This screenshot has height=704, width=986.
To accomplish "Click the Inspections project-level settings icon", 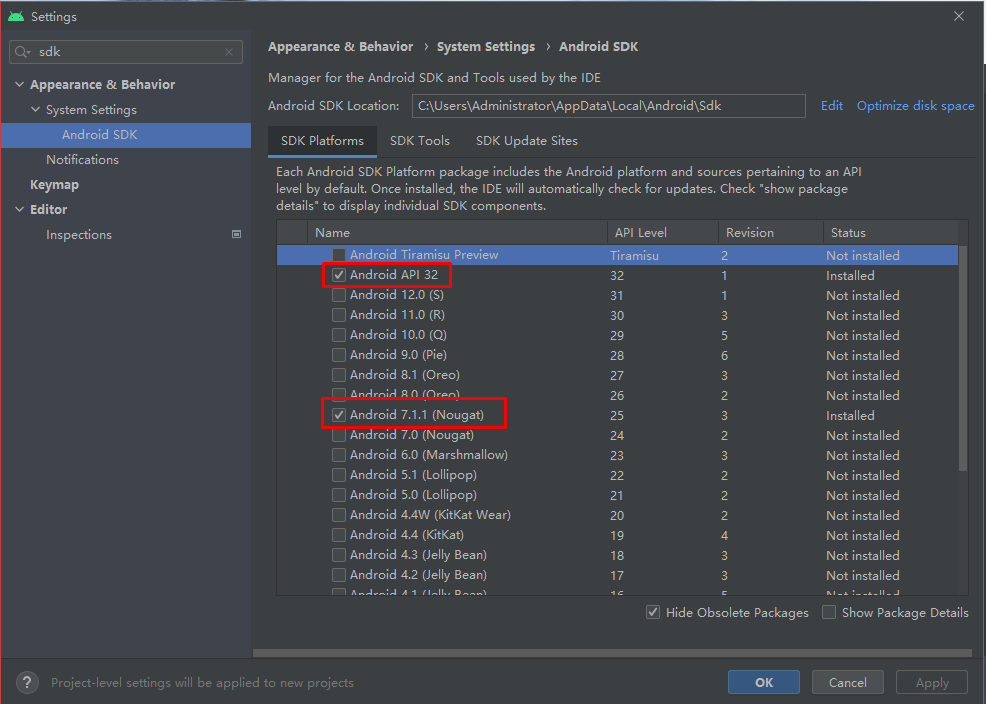I will coord(237,234).
